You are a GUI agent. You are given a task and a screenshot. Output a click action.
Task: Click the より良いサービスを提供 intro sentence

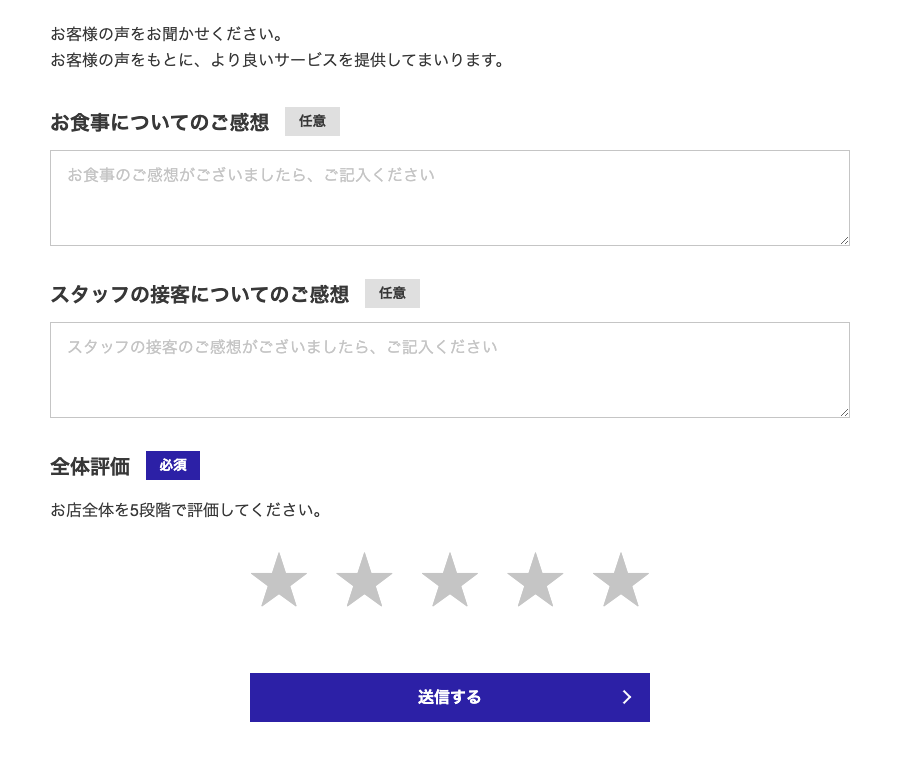(279, 60)
